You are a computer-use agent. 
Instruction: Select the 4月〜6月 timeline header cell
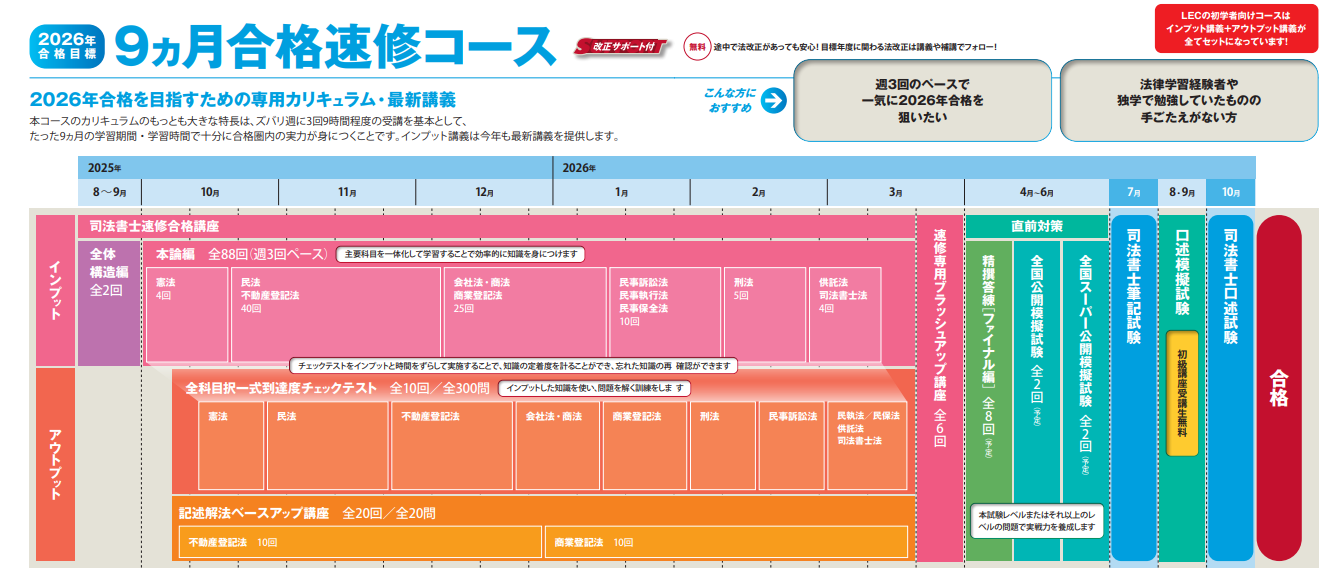1036,192
